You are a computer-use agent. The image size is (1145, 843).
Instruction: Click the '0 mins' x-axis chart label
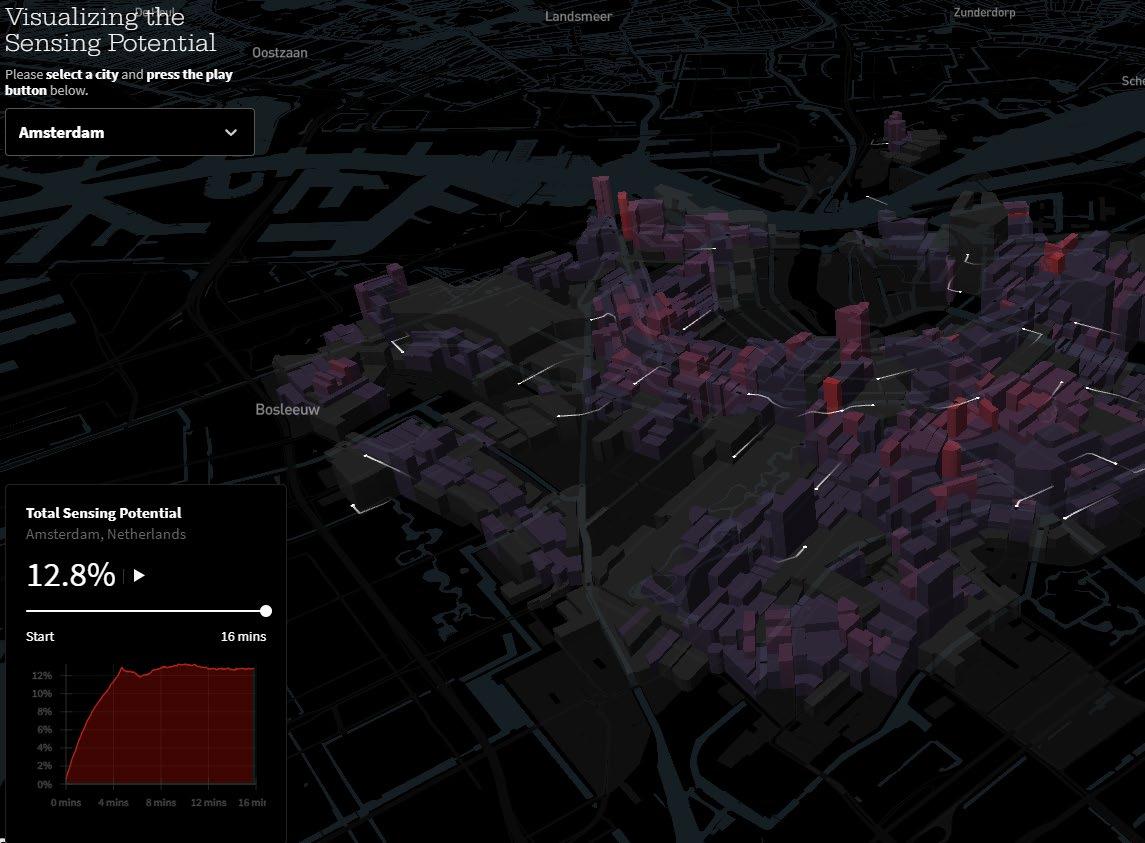(x=66, y=802)
